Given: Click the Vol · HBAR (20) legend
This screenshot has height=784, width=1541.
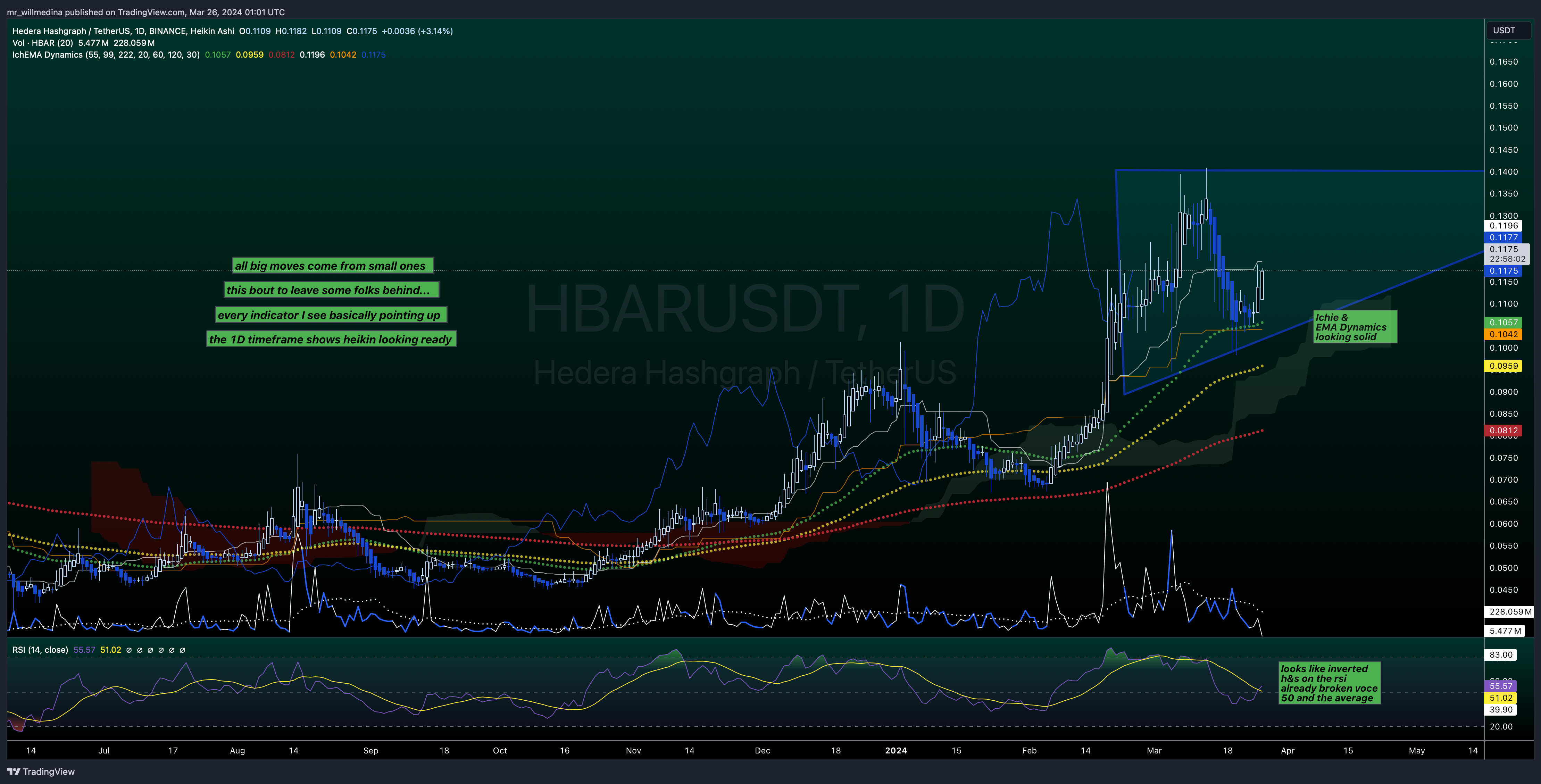Looking at the screenshot, I should coord(42,43).
